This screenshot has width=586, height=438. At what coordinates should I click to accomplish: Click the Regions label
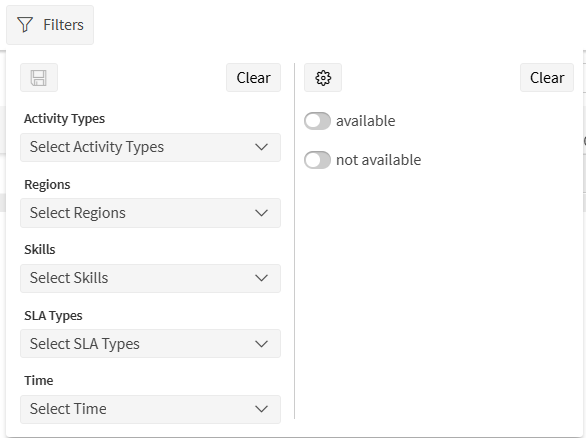[47, 185]
